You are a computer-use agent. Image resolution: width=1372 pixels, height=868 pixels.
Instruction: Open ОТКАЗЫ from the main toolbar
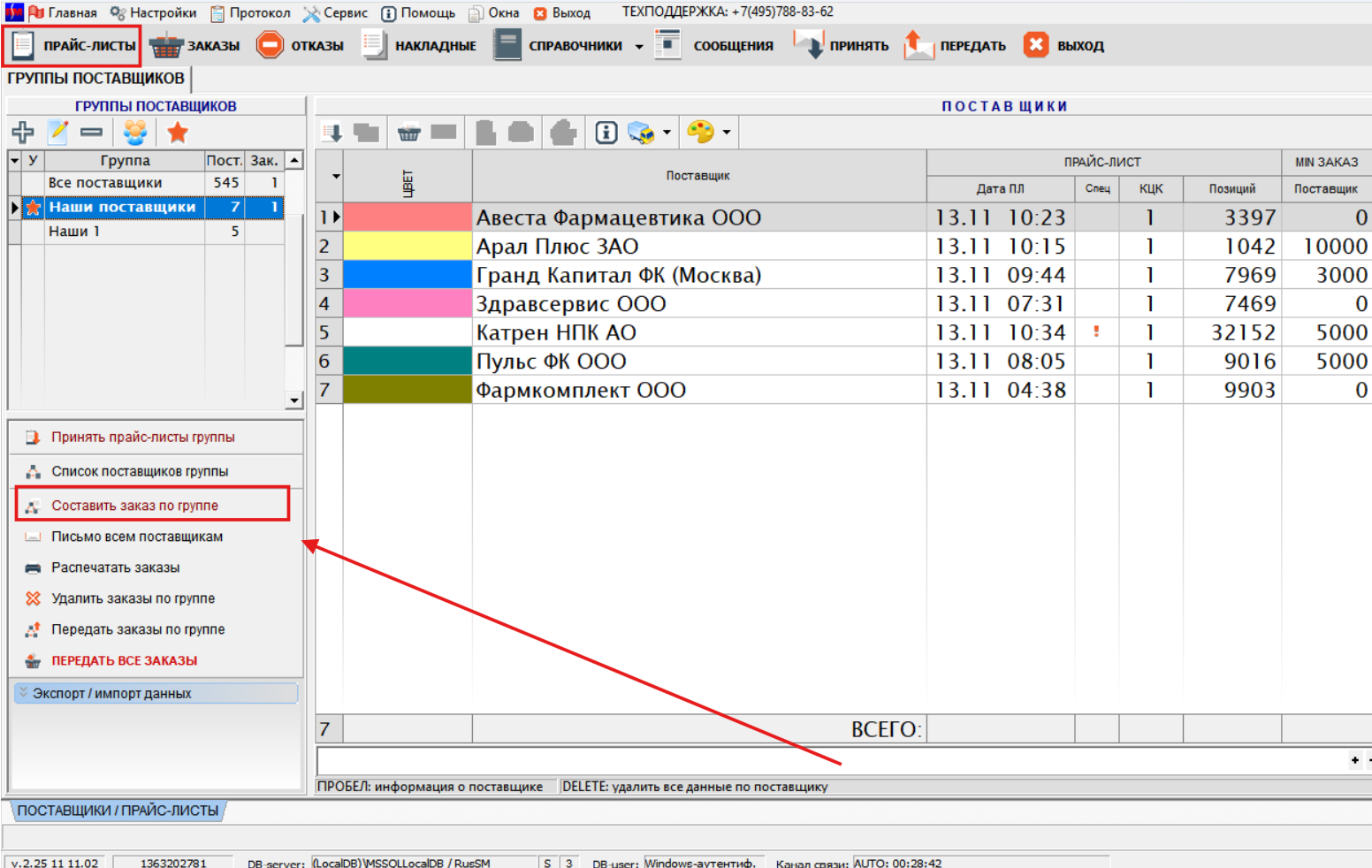(300, 45)
